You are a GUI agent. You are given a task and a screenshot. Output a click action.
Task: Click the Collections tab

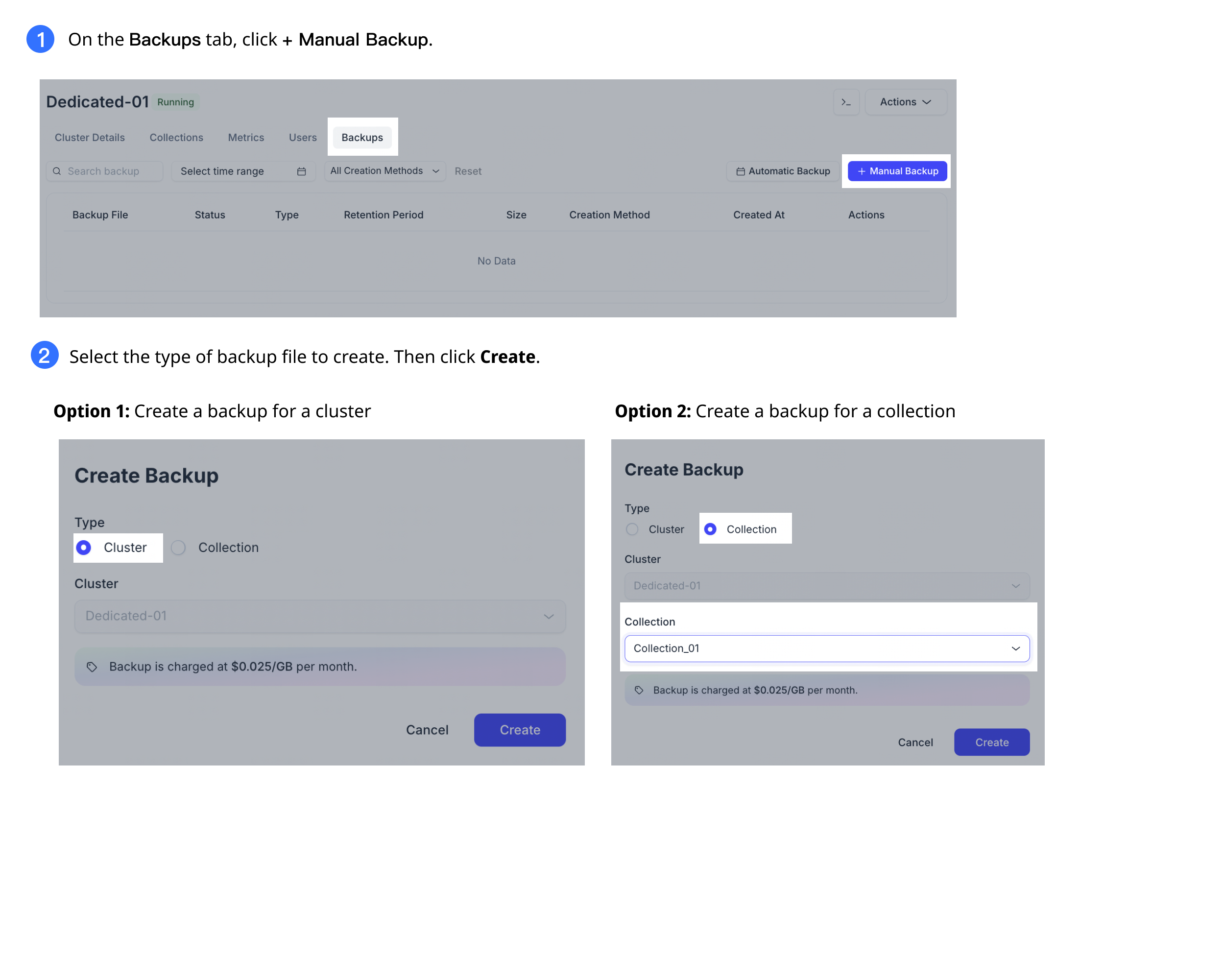pos(175,137)
